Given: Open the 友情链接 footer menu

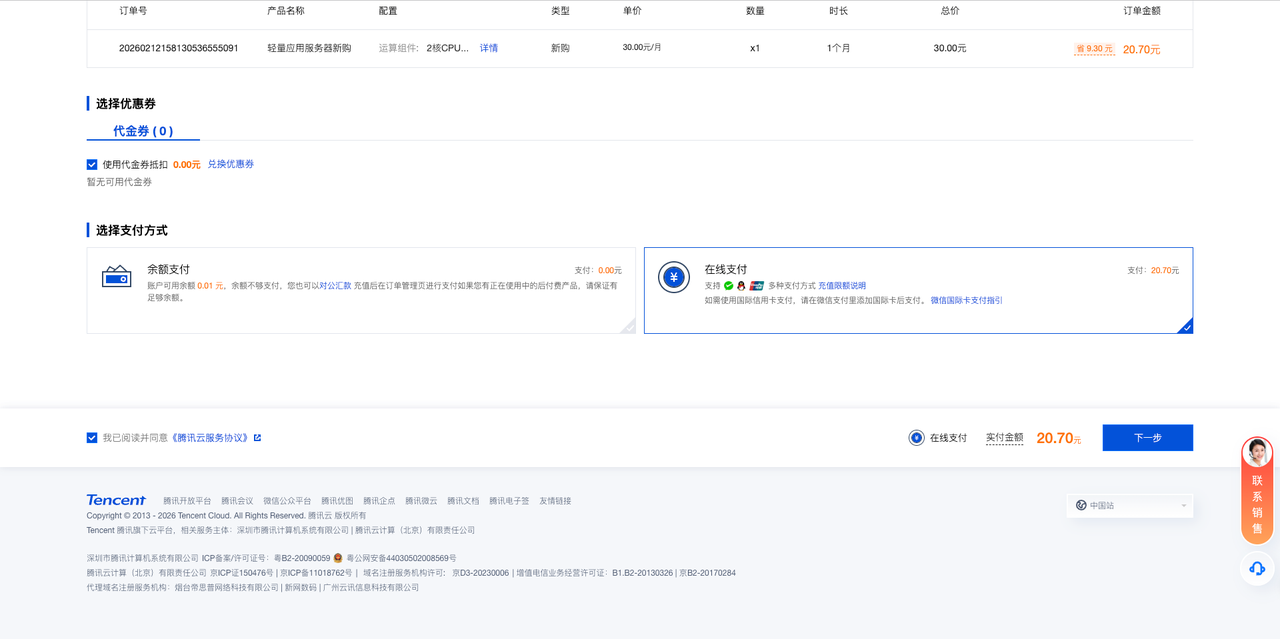Looking at the screenshot, I should pos(555,501).
